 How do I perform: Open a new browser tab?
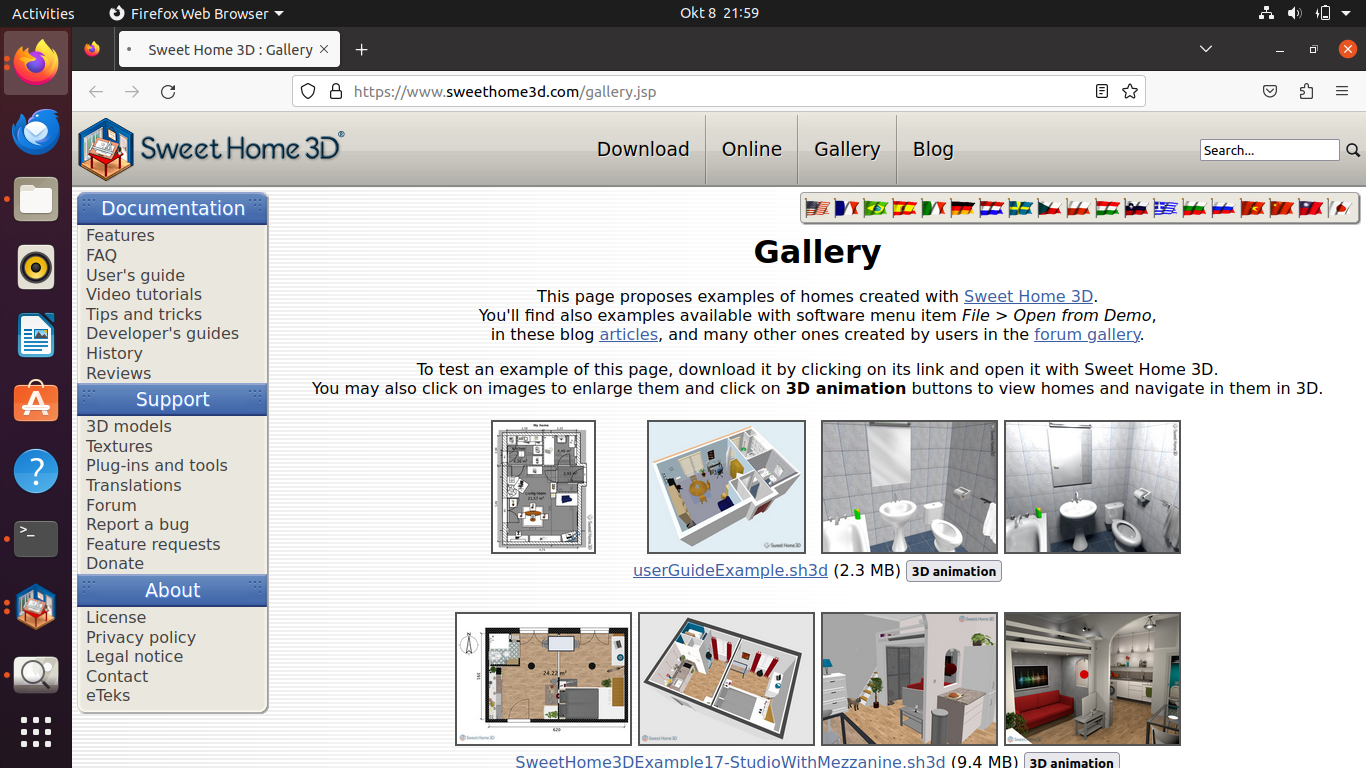click(362, 49)
